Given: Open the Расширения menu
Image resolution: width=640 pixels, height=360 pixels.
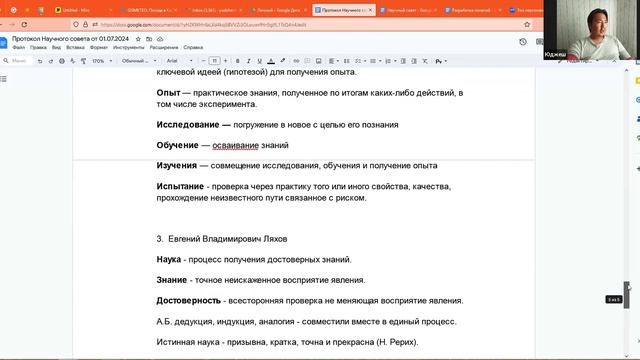Looking at the screenshot, I should click(164, 48).
